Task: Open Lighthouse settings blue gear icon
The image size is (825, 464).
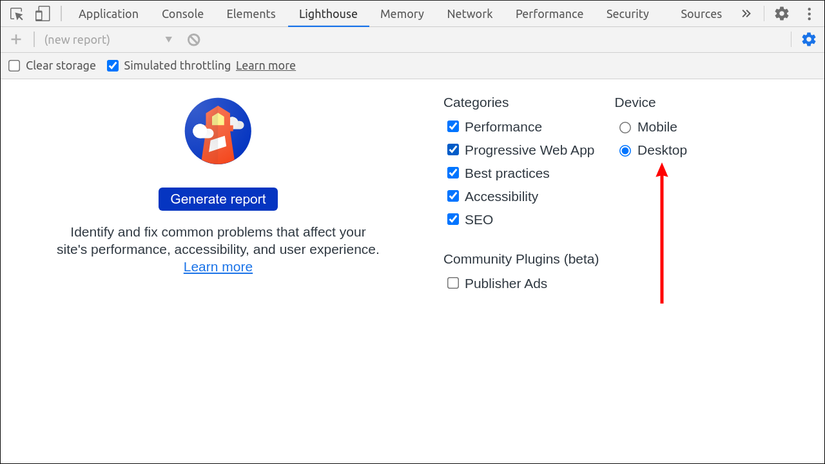Action: pos(808,39)
